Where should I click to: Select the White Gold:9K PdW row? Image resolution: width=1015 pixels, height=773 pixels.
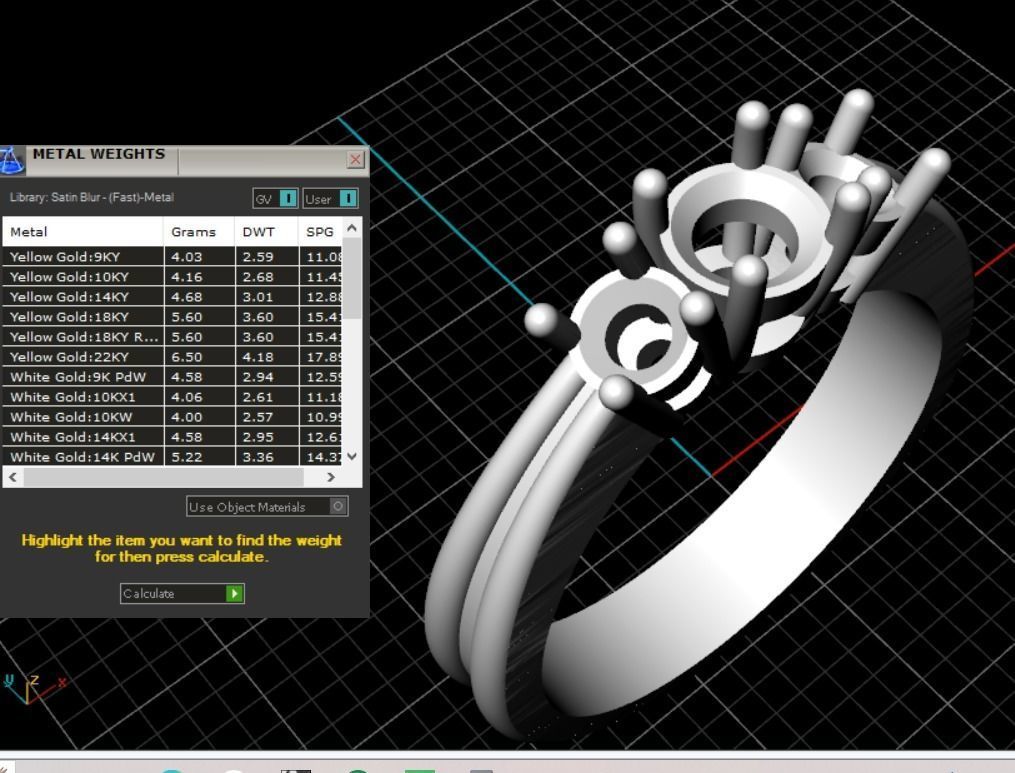click(172, 377)
